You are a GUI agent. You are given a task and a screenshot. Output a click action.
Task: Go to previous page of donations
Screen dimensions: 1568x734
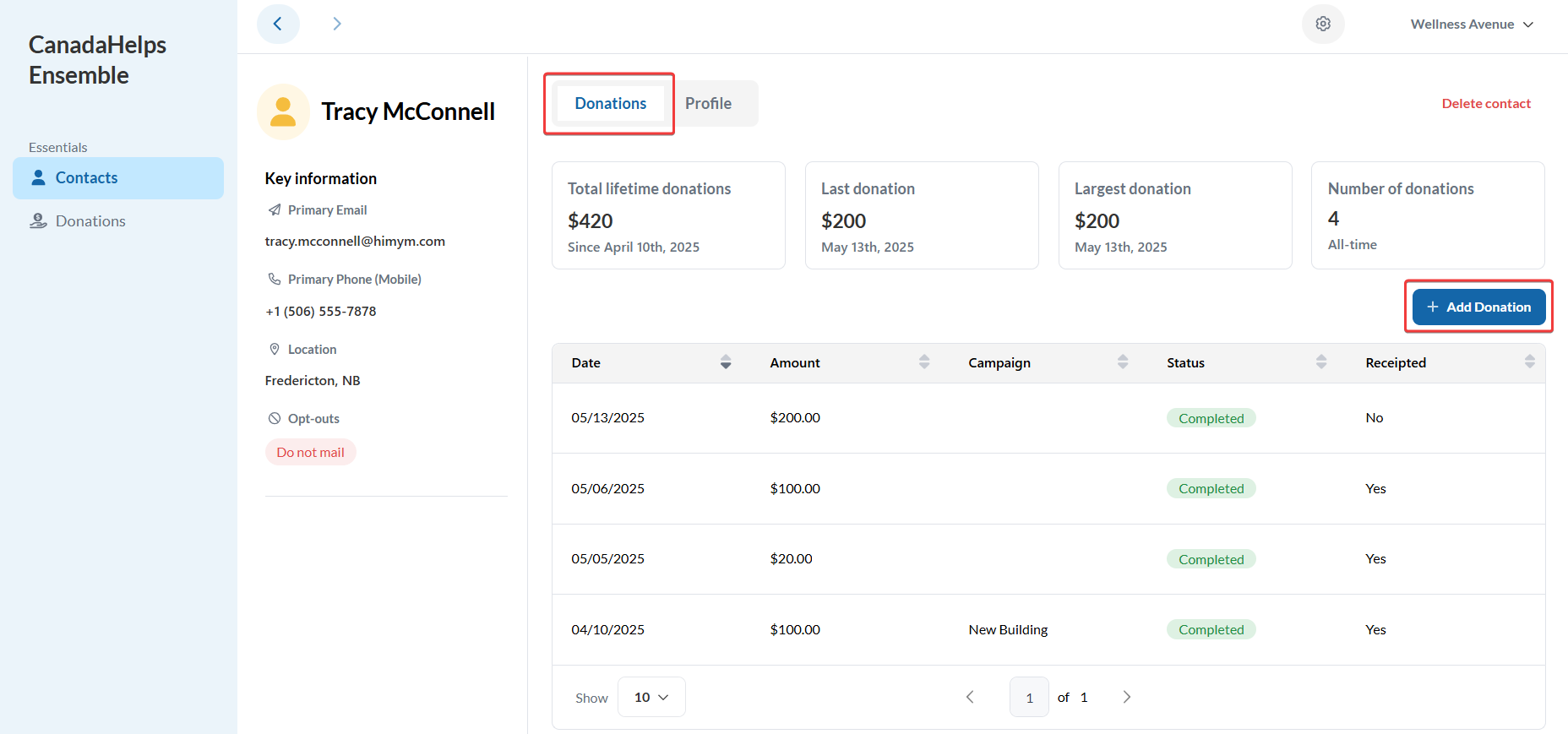coord(970,697)
